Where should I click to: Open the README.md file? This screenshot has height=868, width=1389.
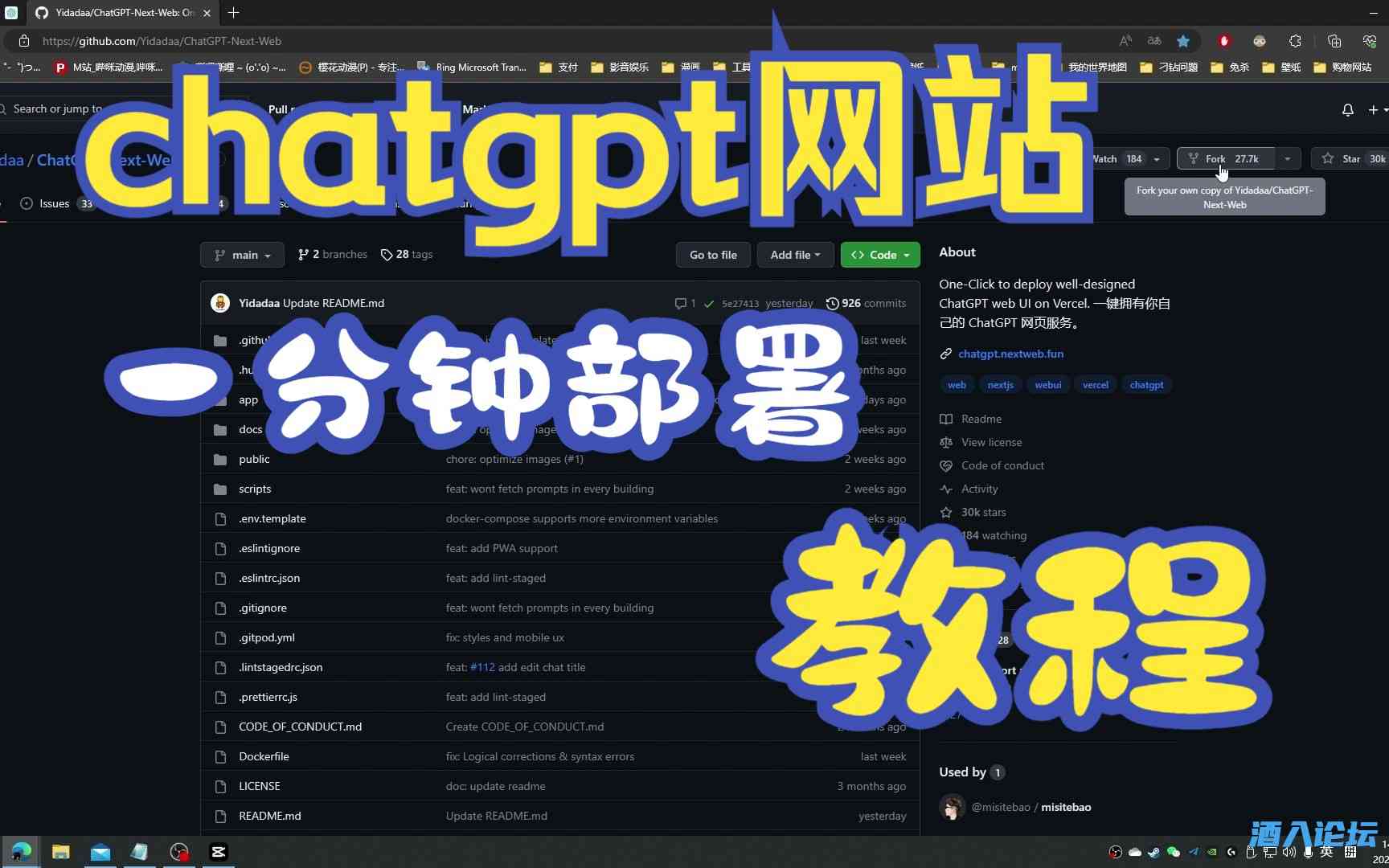coord(270,817)
